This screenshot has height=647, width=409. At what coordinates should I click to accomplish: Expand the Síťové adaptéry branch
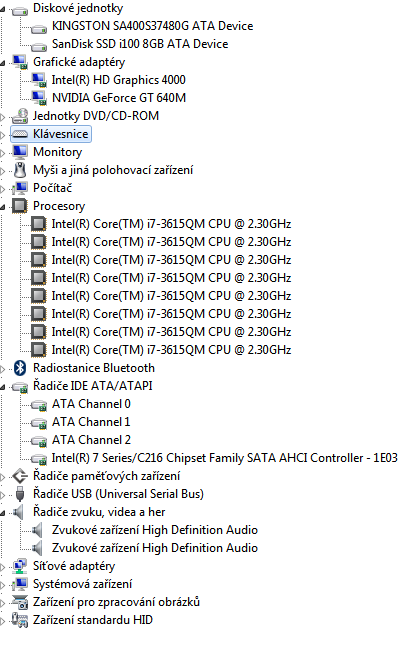(2, 567)
